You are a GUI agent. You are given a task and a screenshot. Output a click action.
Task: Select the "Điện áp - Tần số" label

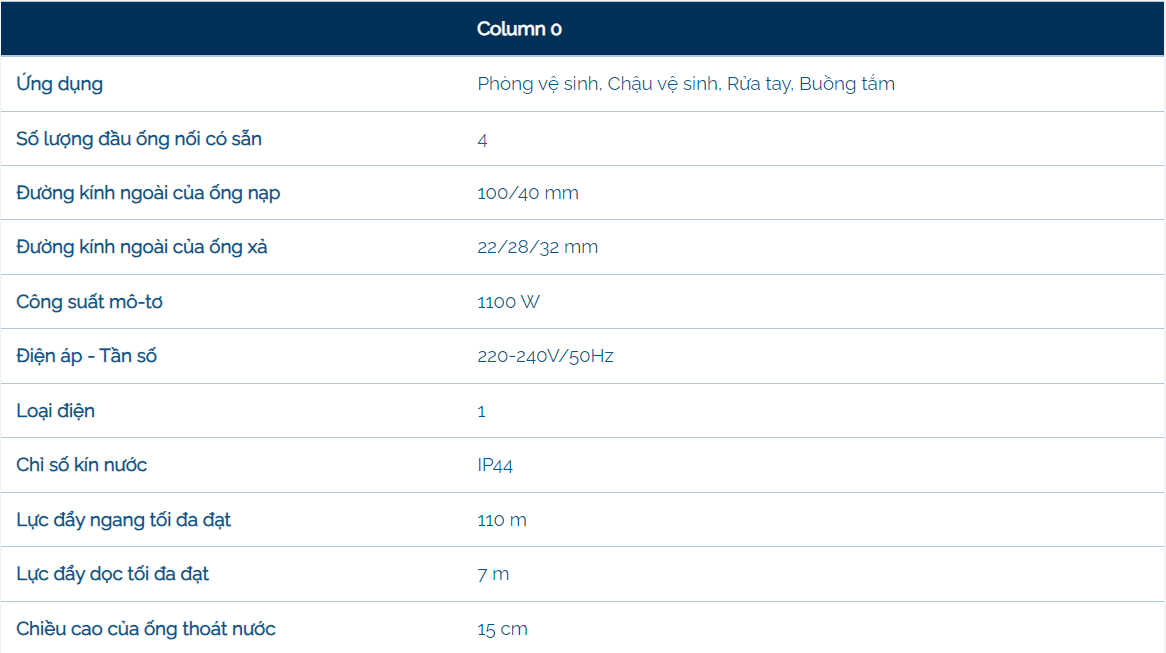(x=87, y=356)
